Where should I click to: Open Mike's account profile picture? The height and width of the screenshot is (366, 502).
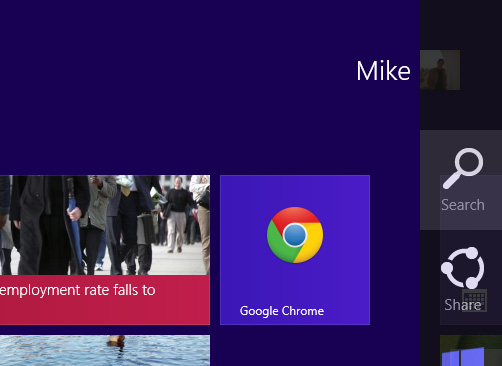[x=440, y=70]
